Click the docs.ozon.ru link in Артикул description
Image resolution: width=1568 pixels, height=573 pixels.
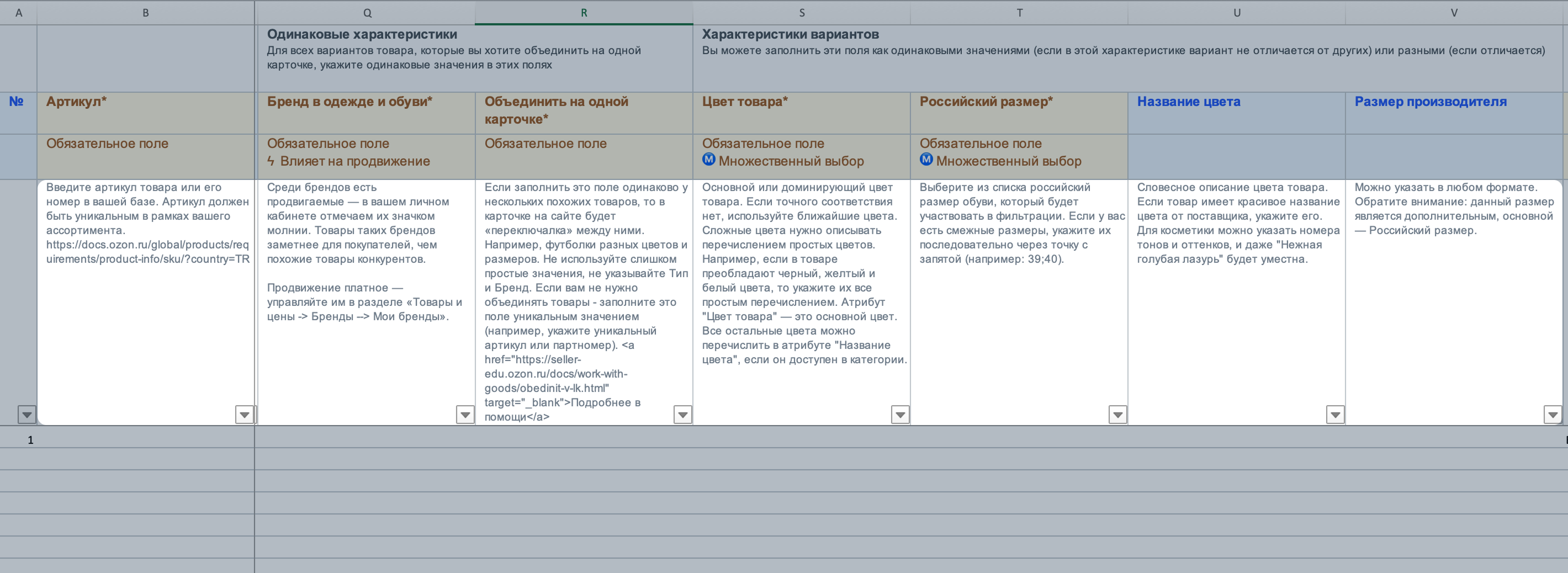pos(148,252)
